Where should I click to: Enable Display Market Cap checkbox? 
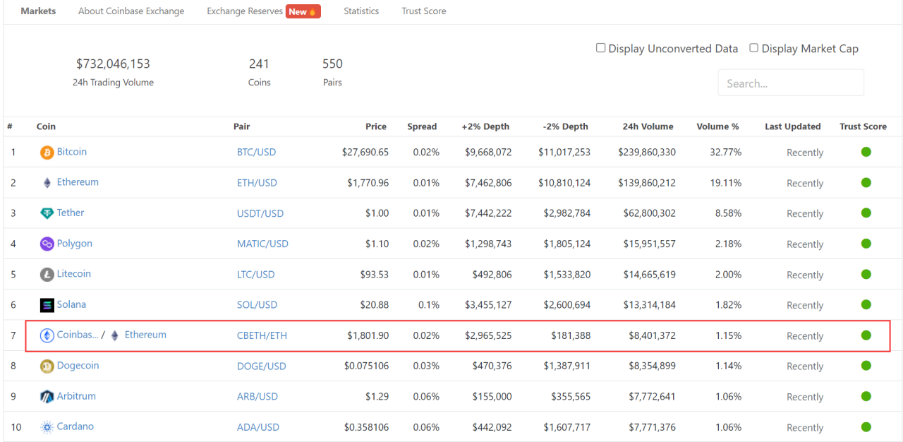coord(754,48)
